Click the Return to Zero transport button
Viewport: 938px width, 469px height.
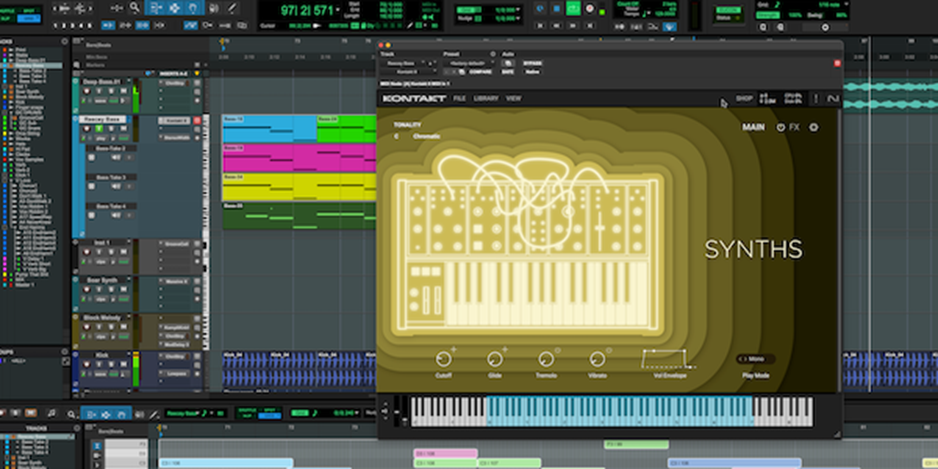pos(540,26)
